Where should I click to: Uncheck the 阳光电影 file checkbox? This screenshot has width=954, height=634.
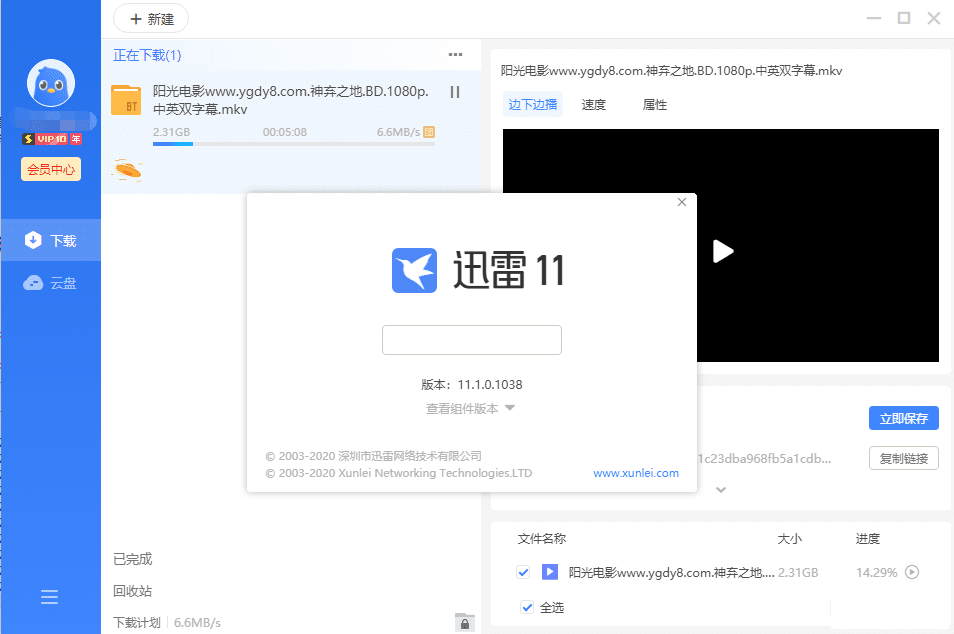pyautogui.click(x=523, y=572)
